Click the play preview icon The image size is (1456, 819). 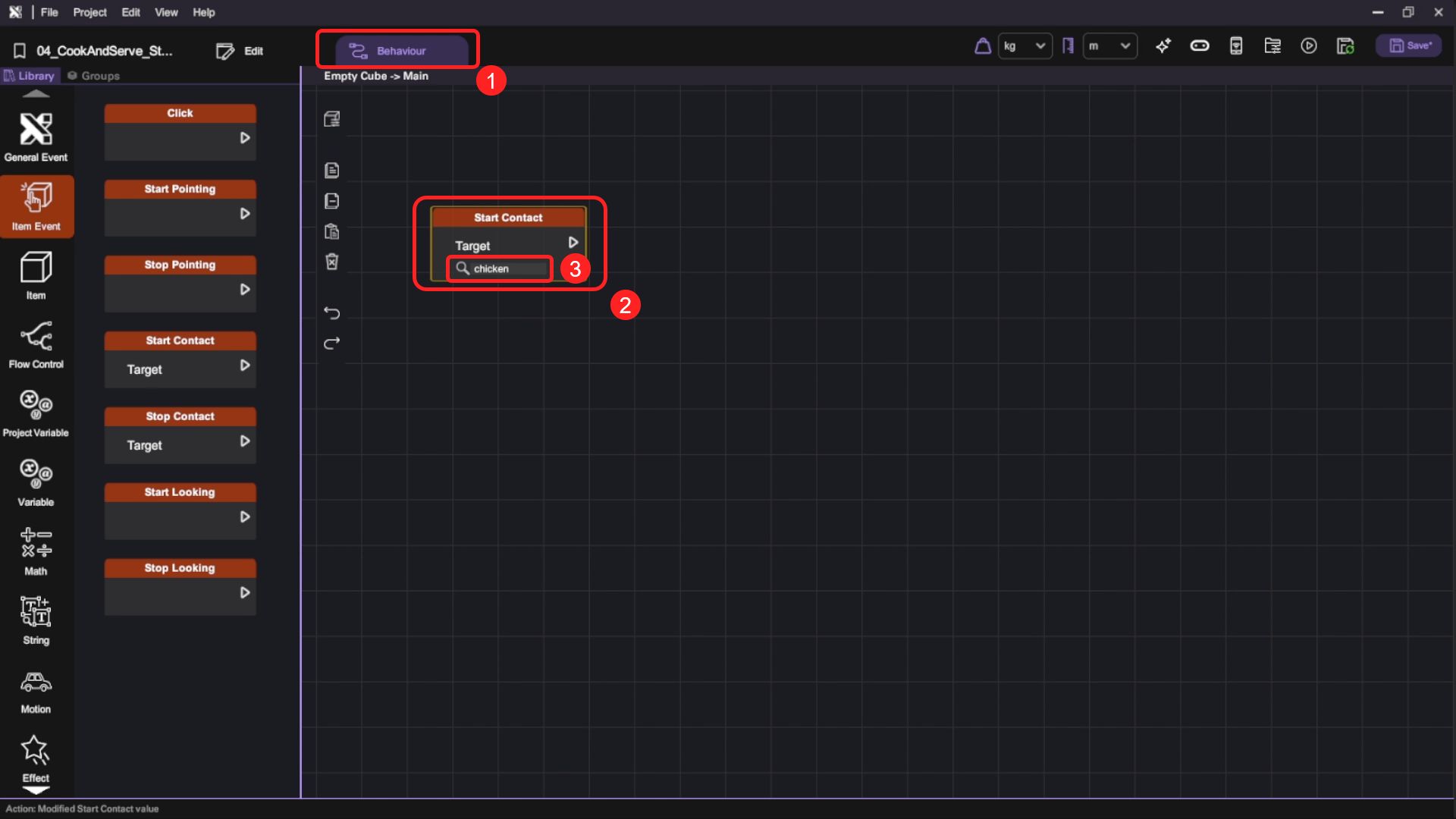pos(1309,46)
